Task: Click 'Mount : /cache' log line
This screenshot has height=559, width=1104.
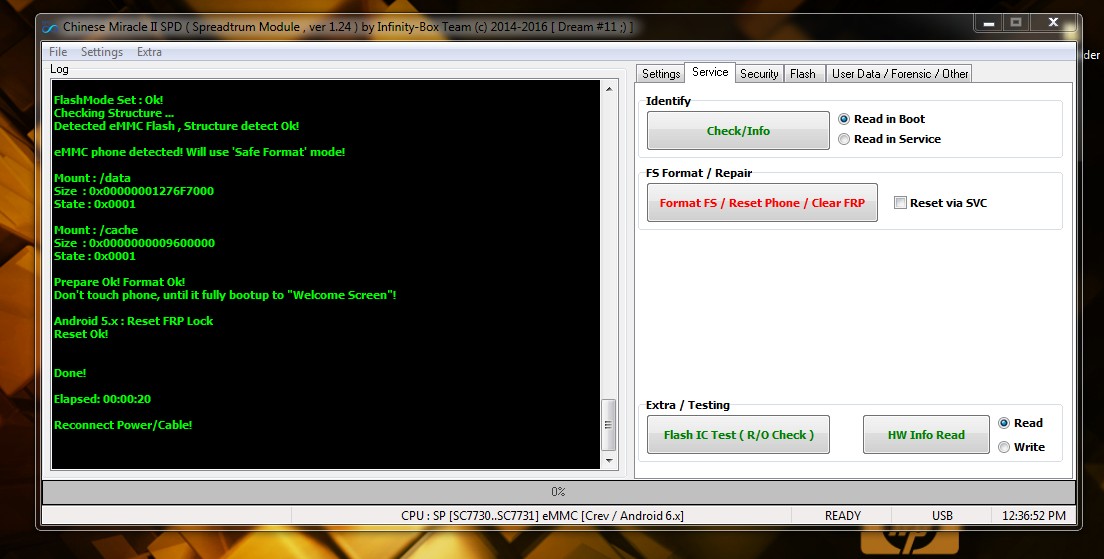Action: point(96,230)
